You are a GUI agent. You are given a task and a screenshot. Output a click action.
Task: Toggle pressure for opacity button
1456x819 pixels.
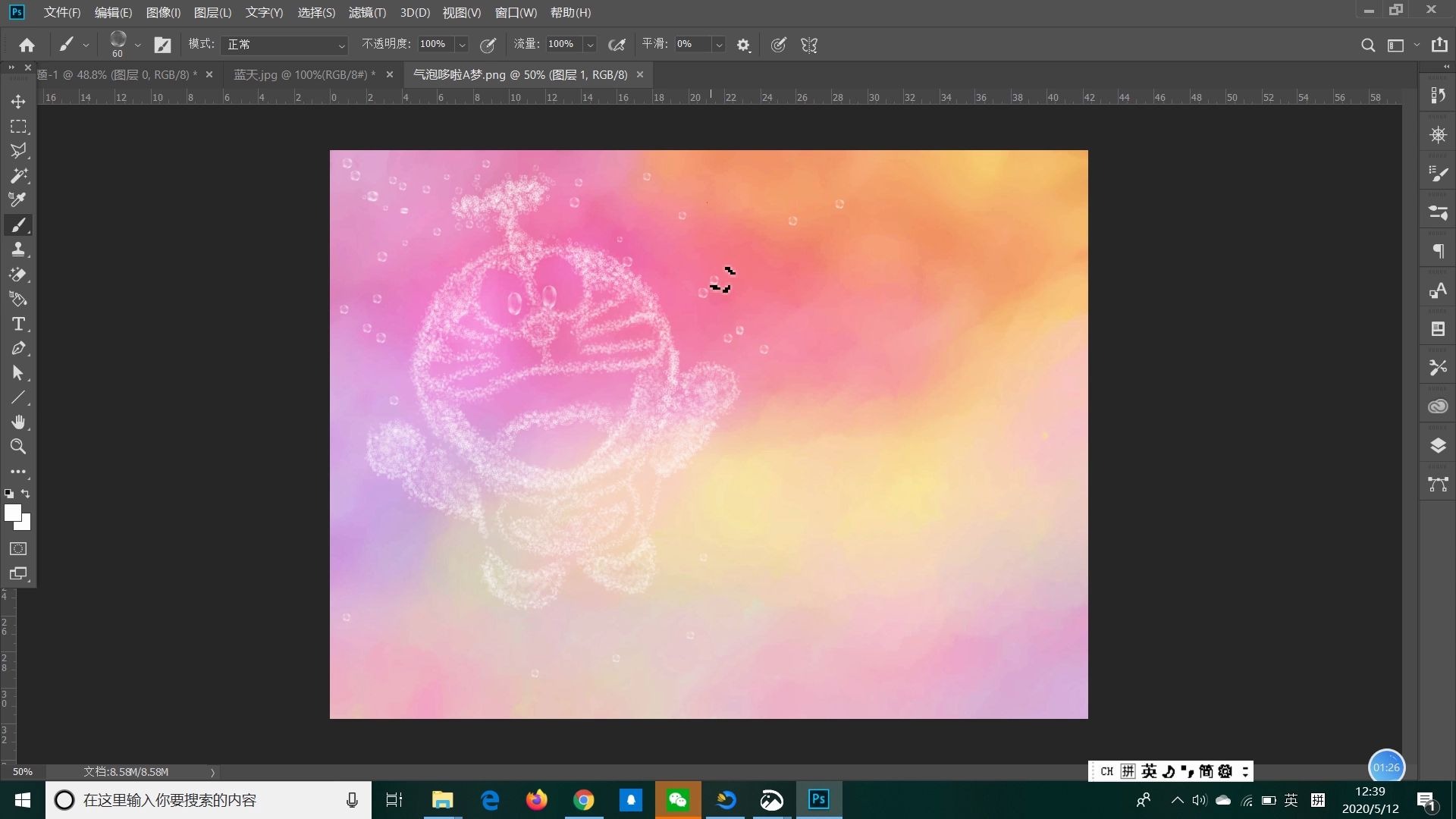(488, 45)
